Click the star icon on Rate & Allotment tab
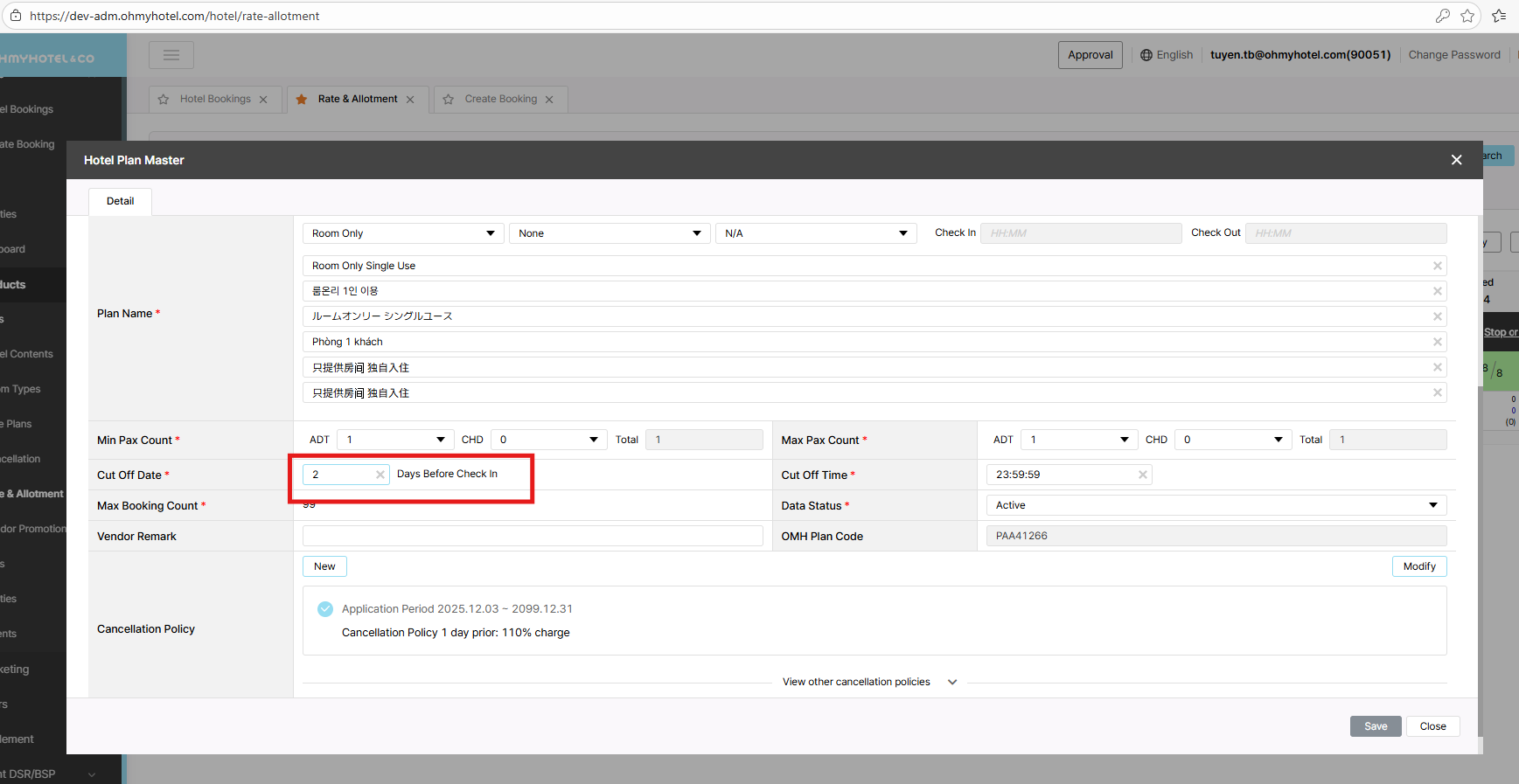1519x784 pixels. (302, 100)
